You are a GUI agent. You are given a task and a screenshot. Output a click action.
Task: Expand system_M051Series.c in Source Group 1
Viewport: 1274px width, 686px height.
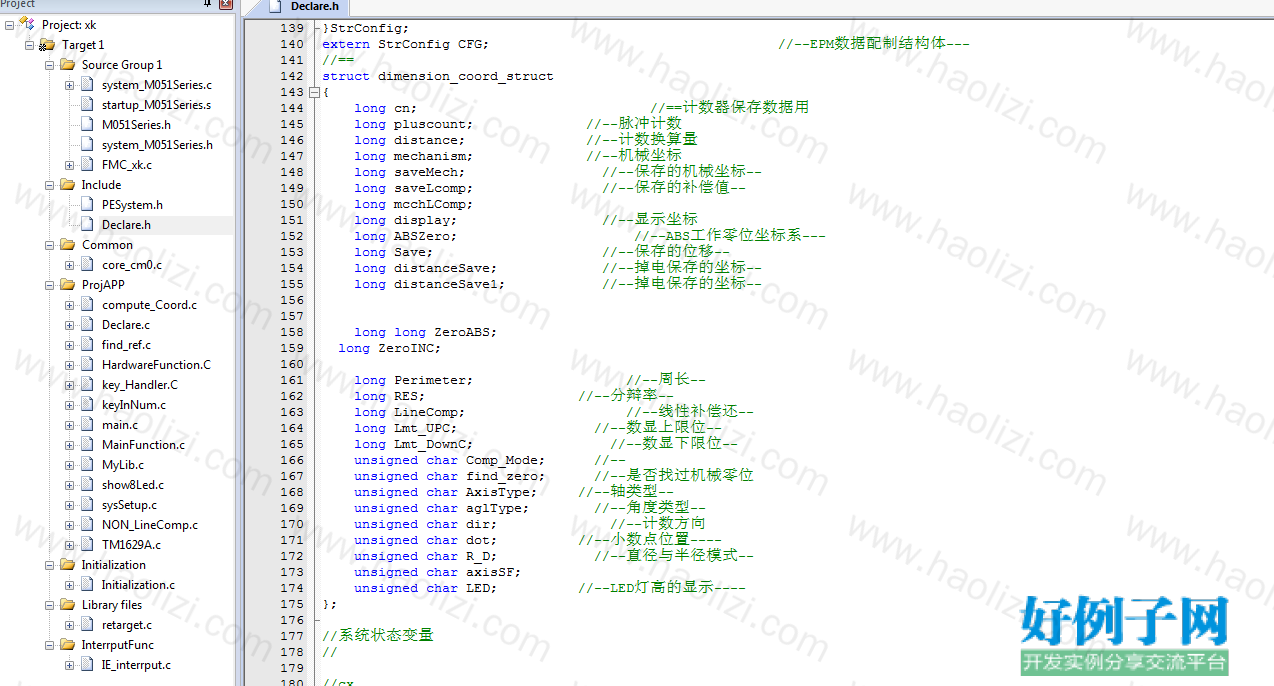tap(69, 85)
